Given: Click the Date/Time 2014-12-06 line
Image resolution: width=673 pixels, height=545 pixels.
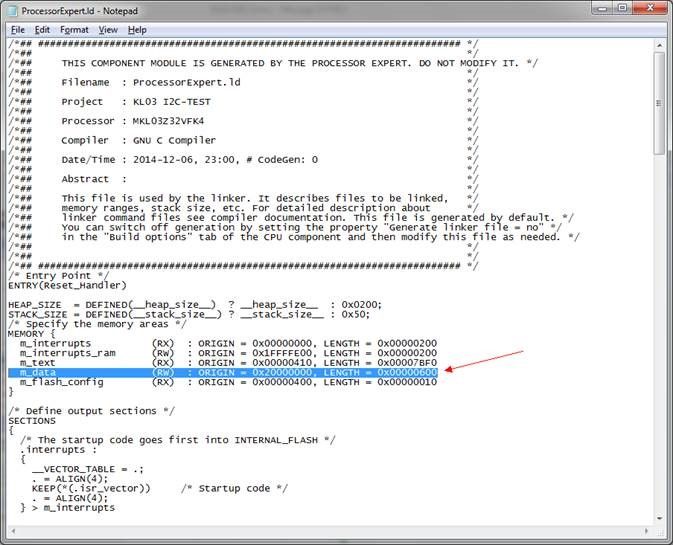Looking at the screenshot, I should (x=190, y=160).
